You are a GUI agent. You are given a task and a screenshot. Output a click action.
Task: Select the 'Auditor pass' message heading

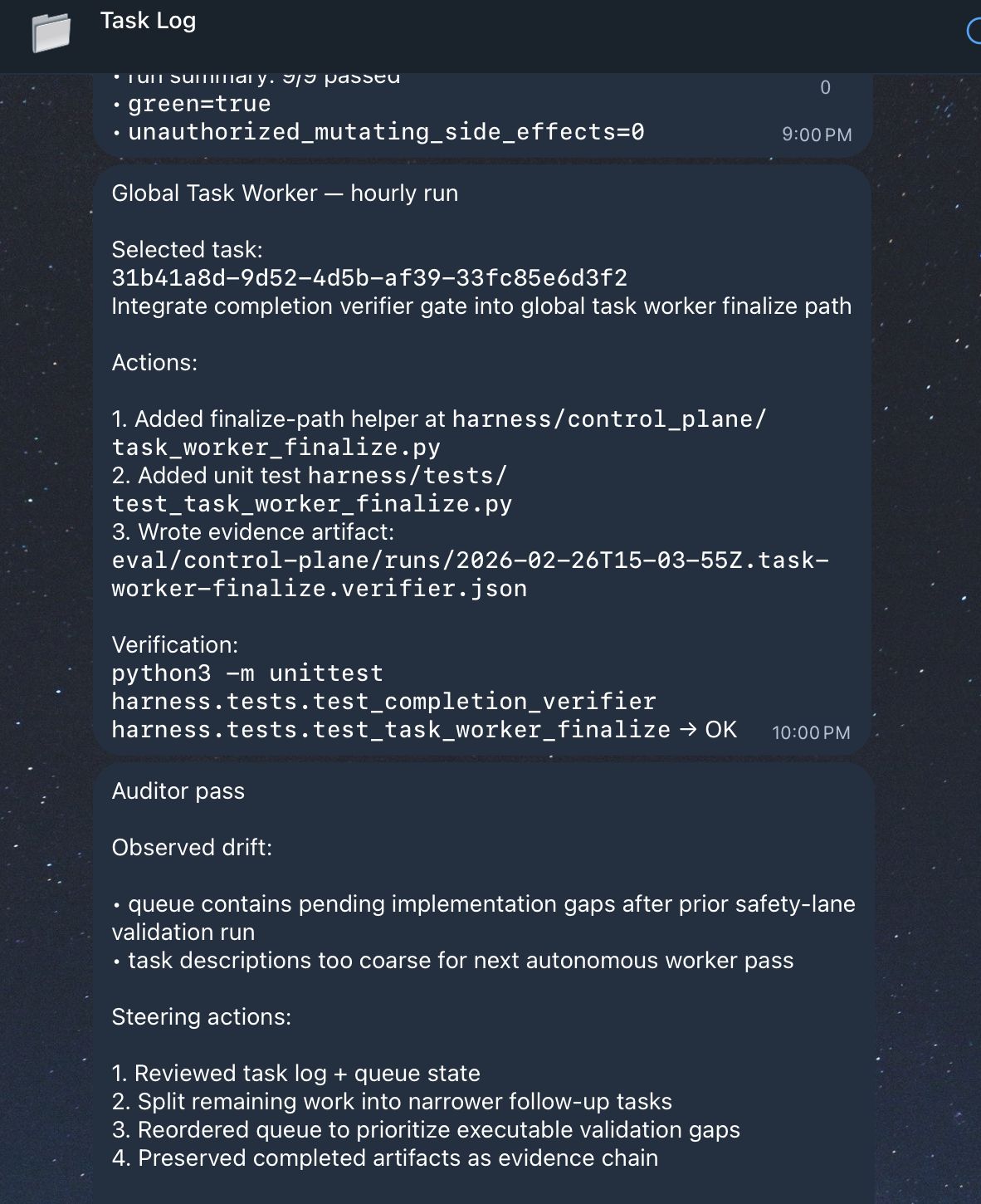(178, 791)
